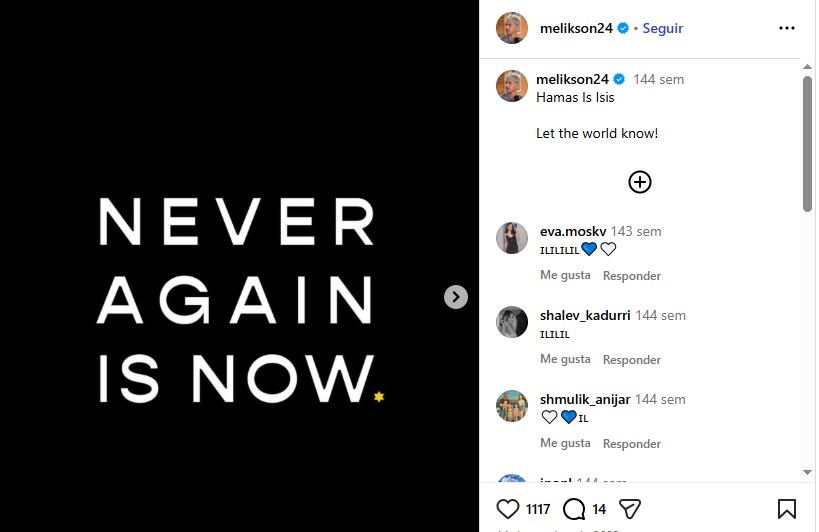Share post with paper plane icon
Viewport: 819px width, 532px height.
click(x=629, y=509)
